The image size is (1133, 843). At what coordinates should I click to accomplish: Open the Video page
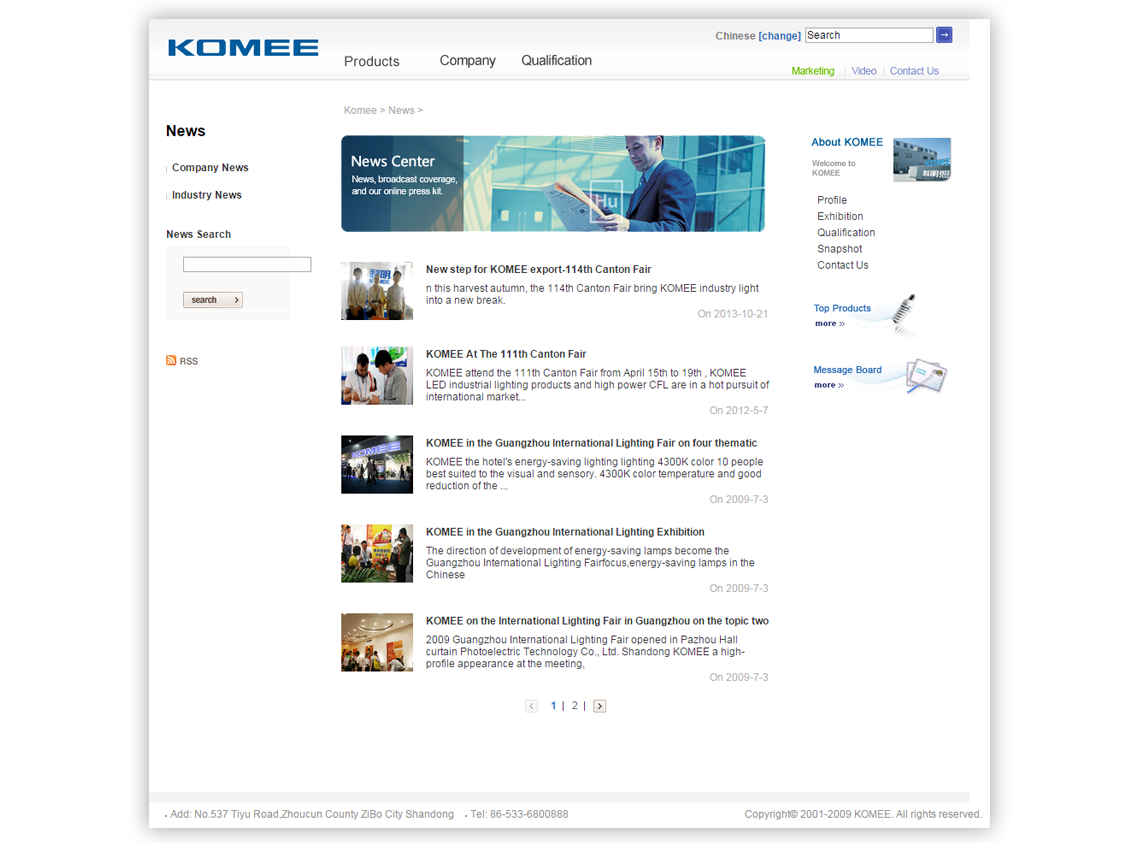point(863,71)
